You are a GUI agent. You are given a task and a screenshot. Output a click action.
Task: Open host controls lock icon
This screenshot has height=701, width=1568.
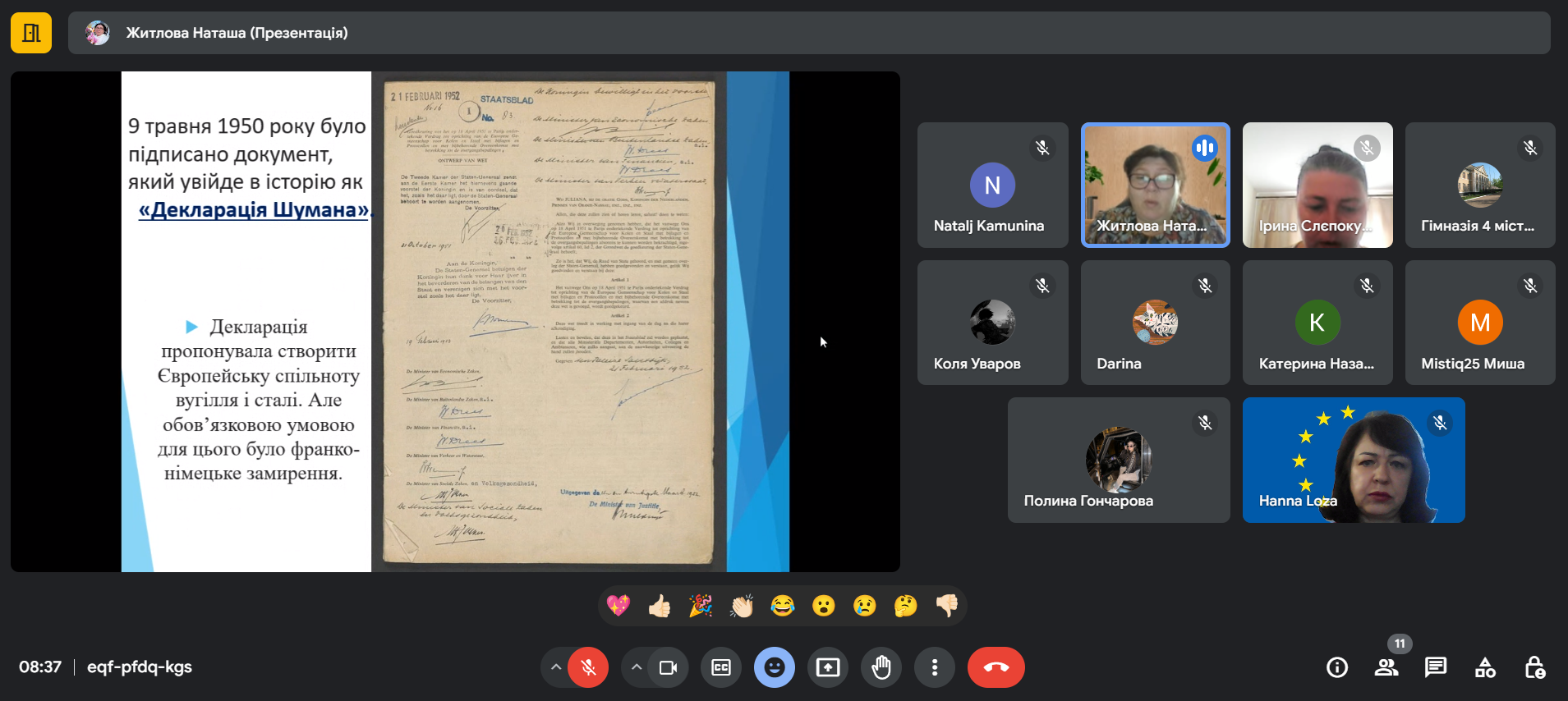click(x=1534, y=667)
